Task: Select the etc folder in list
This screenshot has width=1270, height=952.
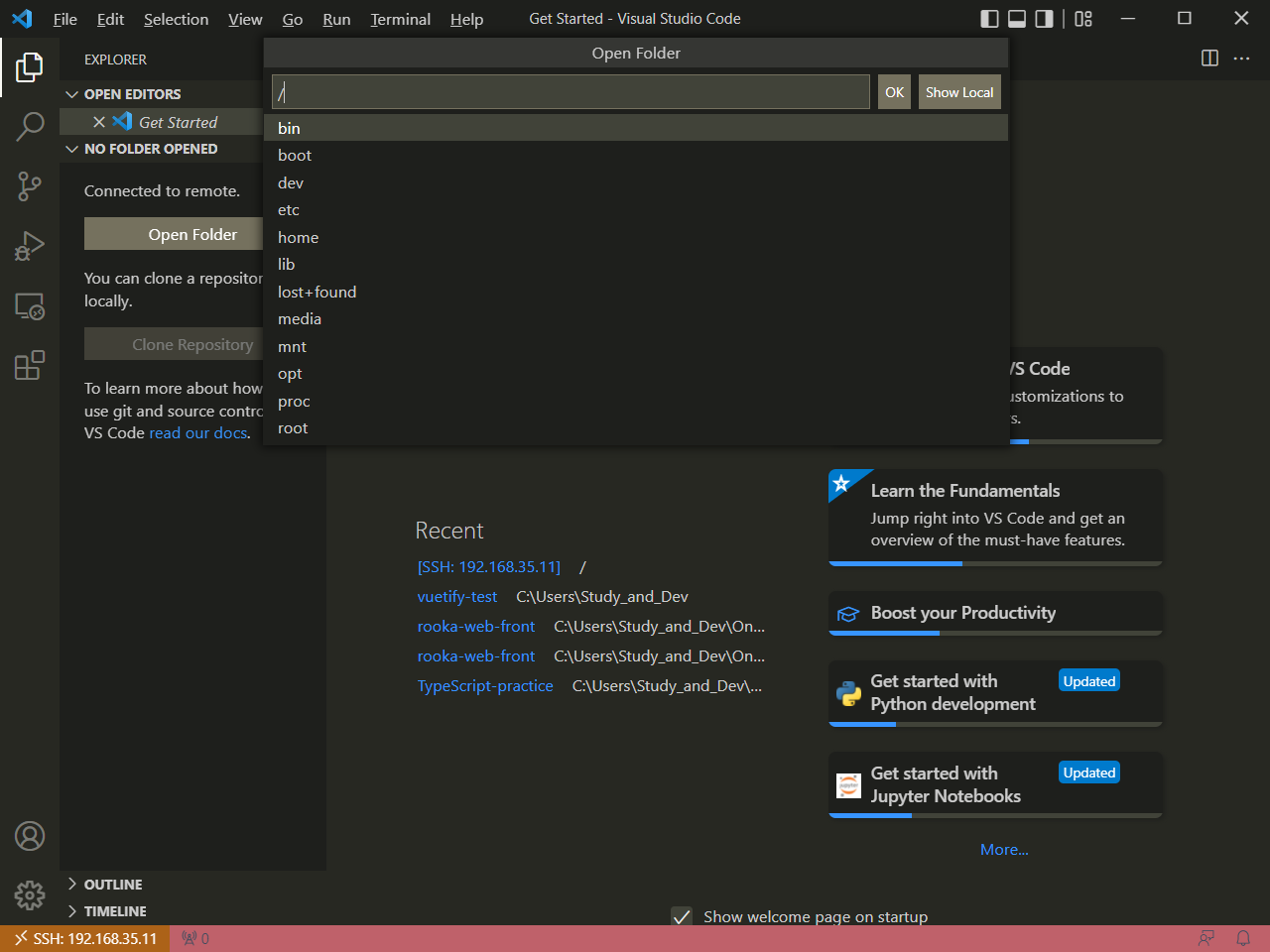Action: (636, 210)
